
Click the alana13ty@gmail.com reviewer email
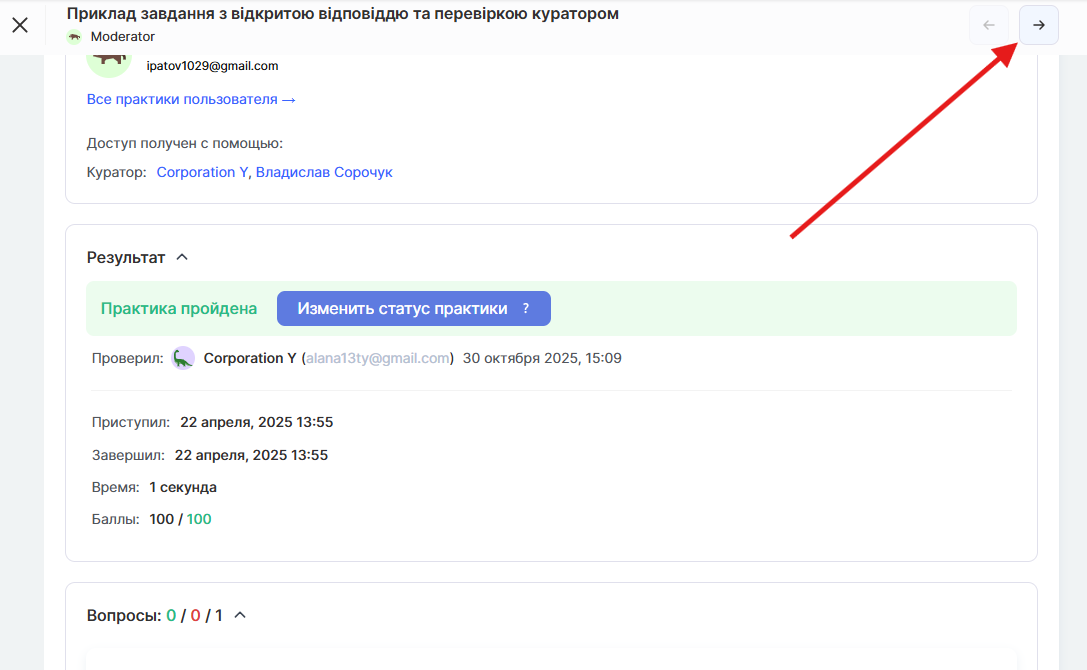[x=378, y=358]
